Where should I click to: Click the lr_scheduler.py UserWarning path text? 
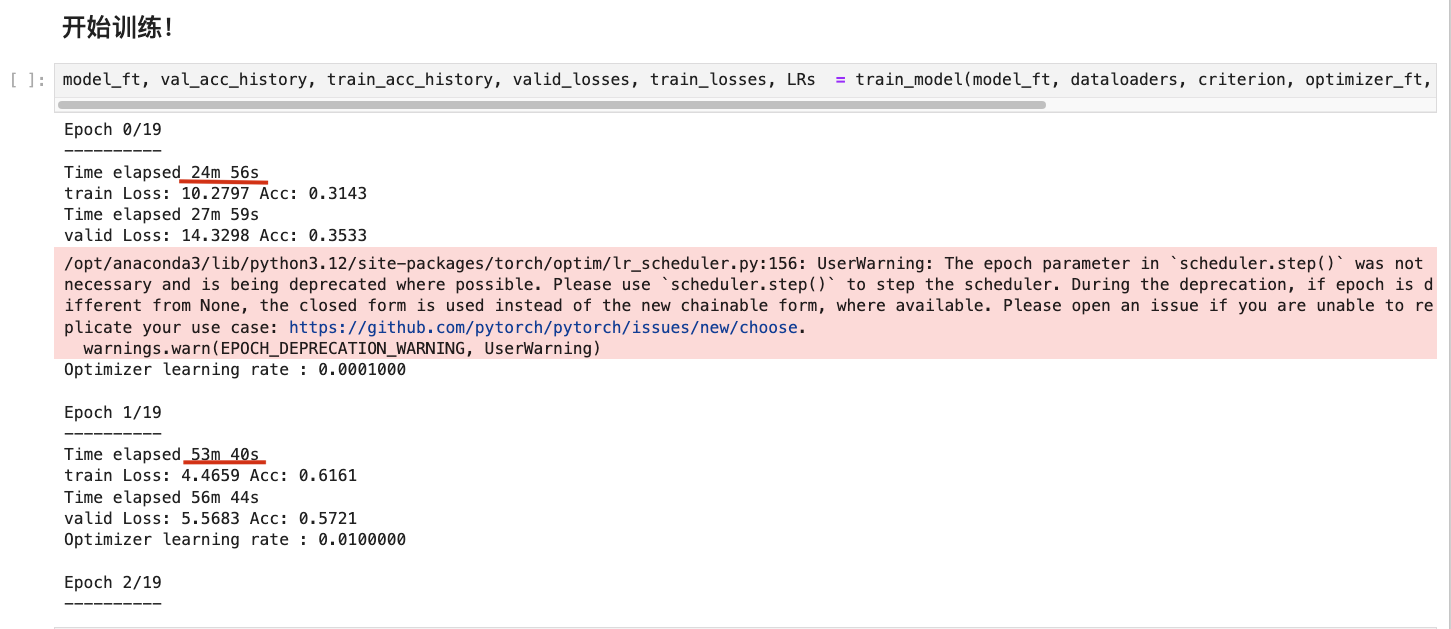(x=435, y=263)
